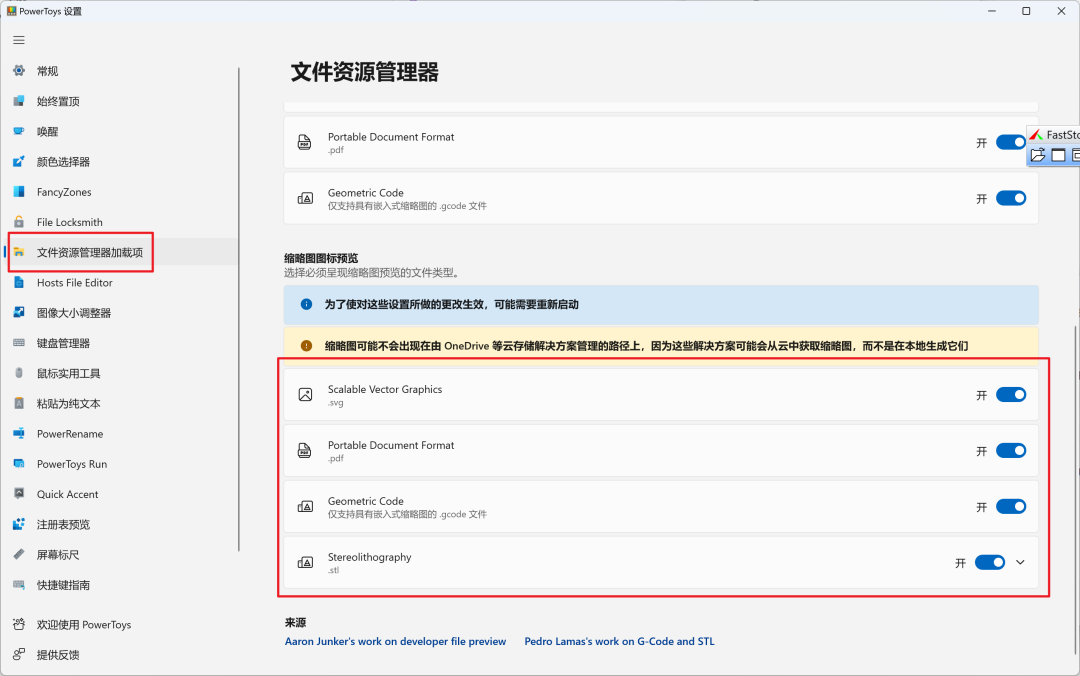Click the 缩略图图标预览 section heading
Viewport: 1080px width, 676px height.
(321, 258)
